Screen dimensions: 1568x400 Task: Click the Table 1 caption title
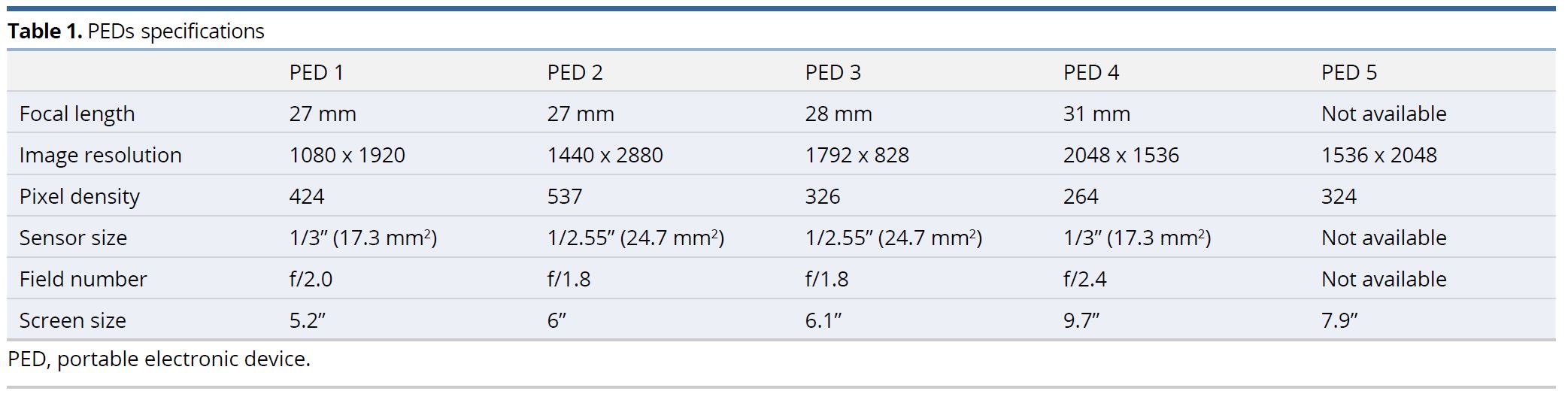click(136, 31)
